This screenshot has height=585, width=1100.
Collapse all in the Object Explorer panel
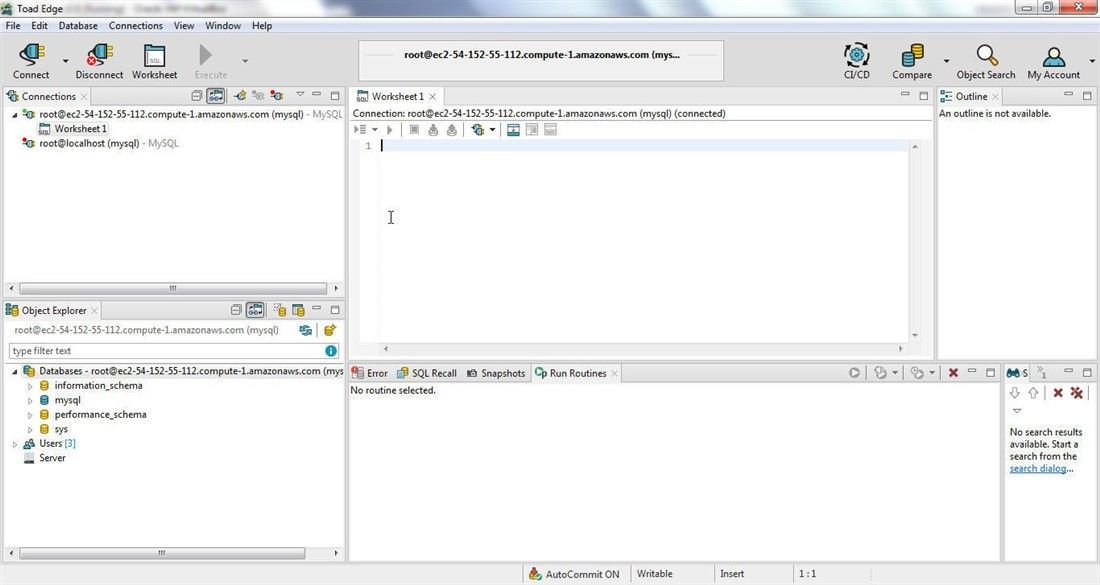[236, 309]
